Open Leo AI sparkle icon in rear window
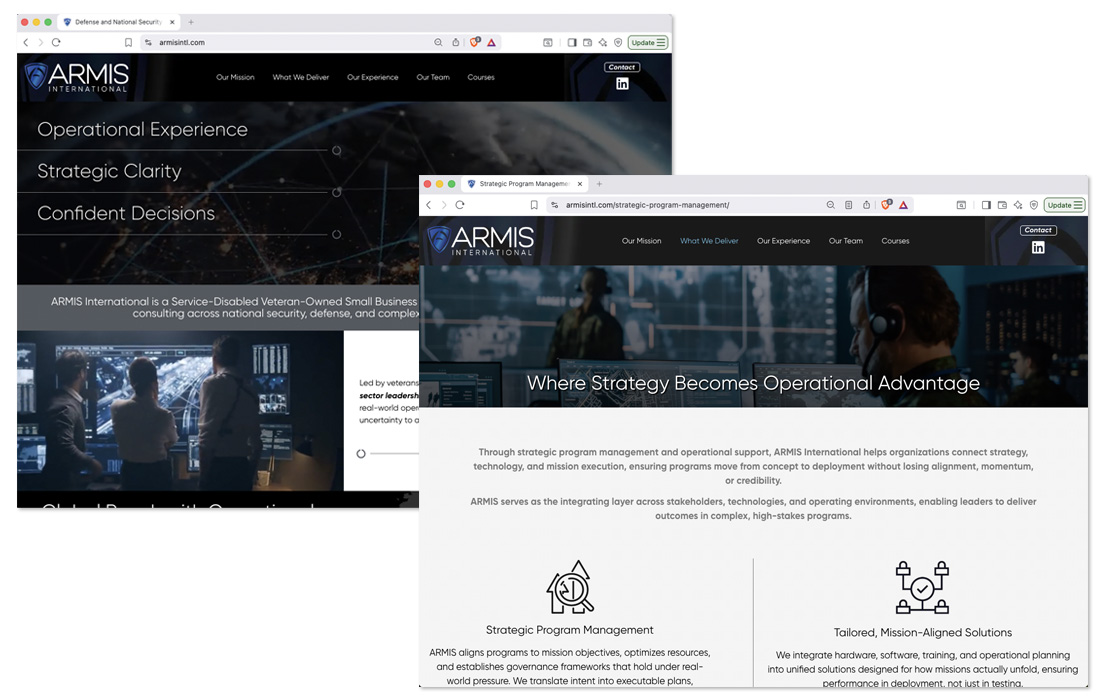Image resolution: width=1100 pixels, height=700 pixels. [x=603, y=42]
